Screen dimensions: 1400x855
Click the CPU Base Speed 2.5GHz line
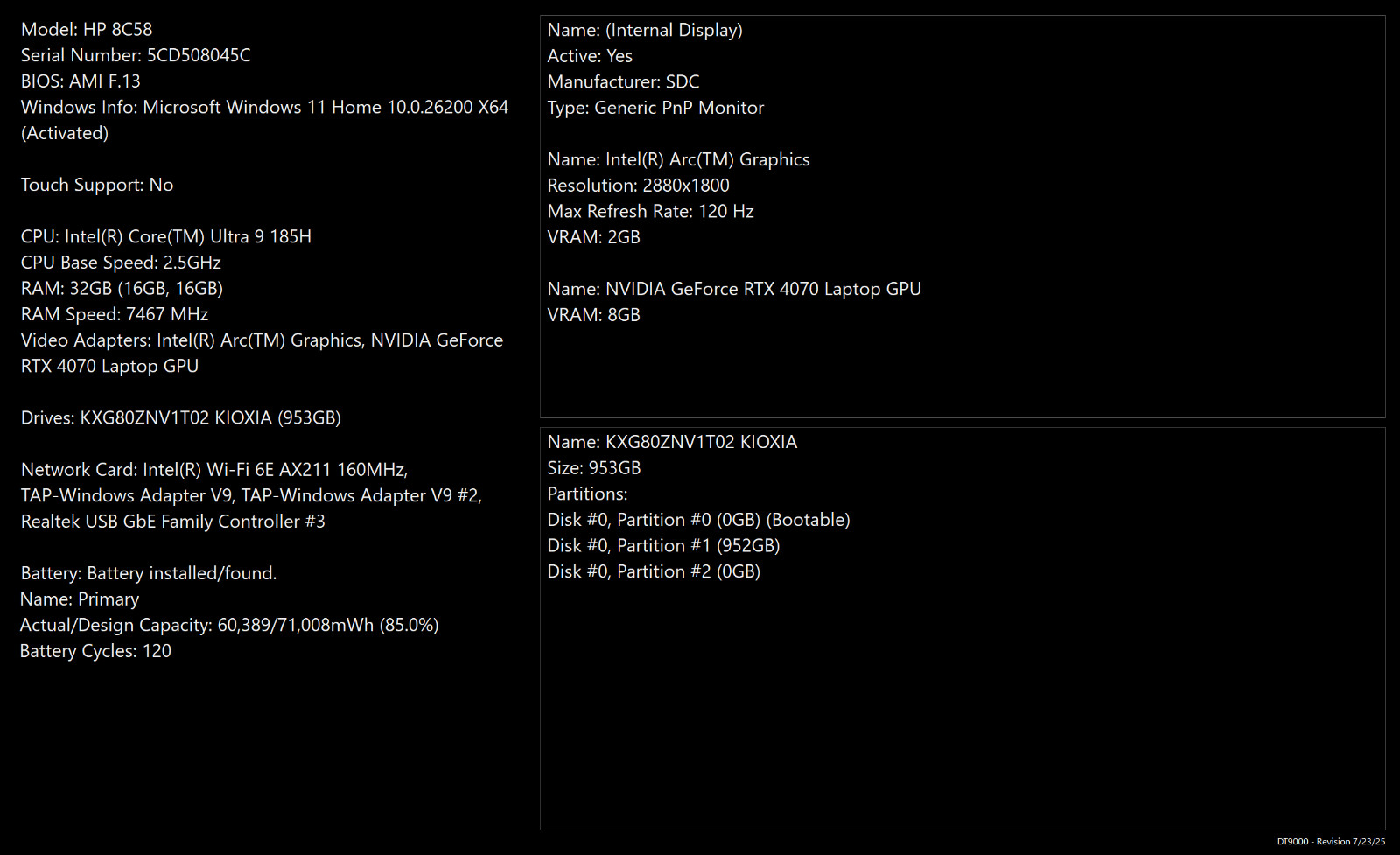121,263
